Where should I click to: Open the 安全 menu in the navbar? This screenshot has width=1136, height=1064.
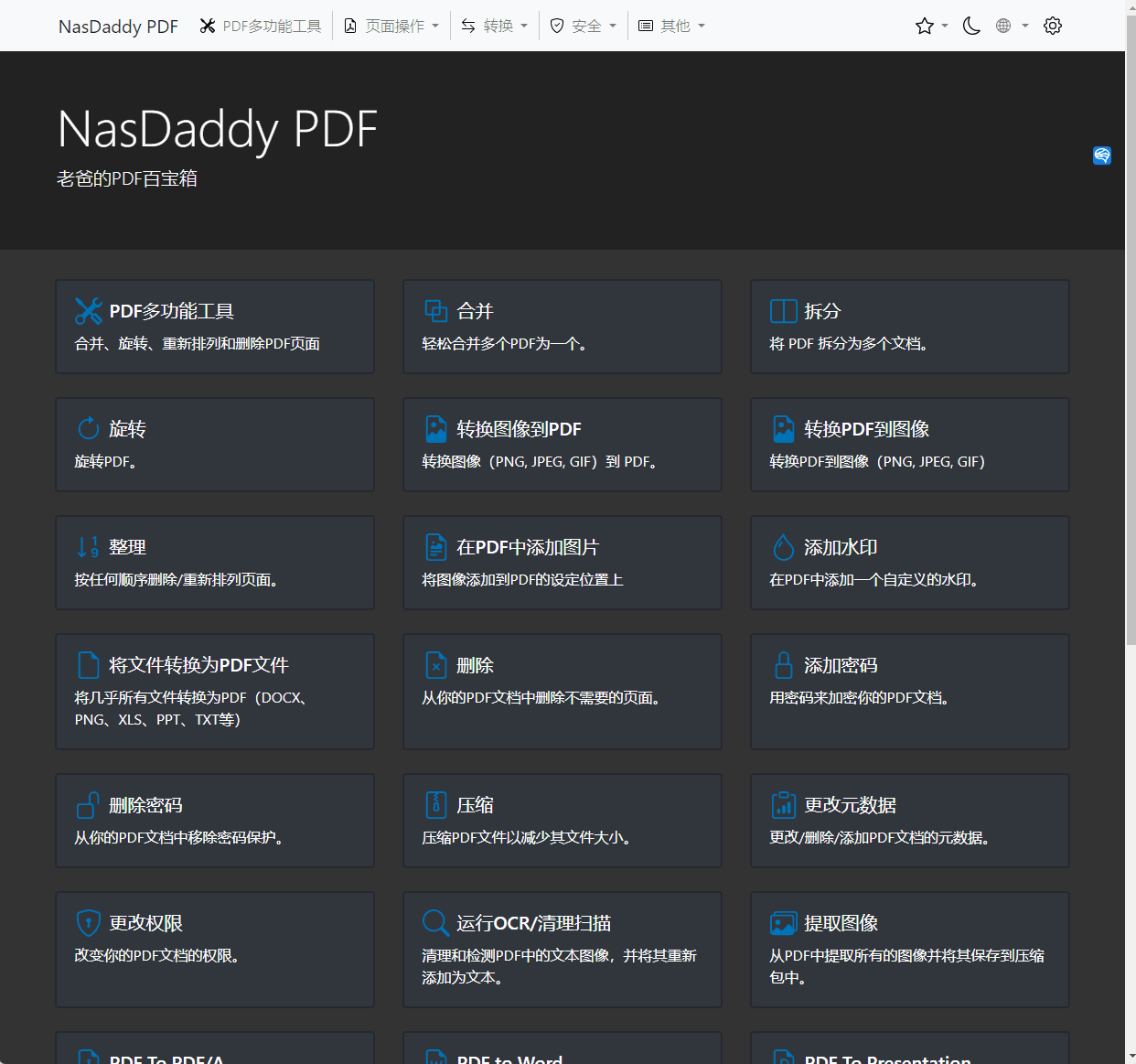[x=584, y=26]
